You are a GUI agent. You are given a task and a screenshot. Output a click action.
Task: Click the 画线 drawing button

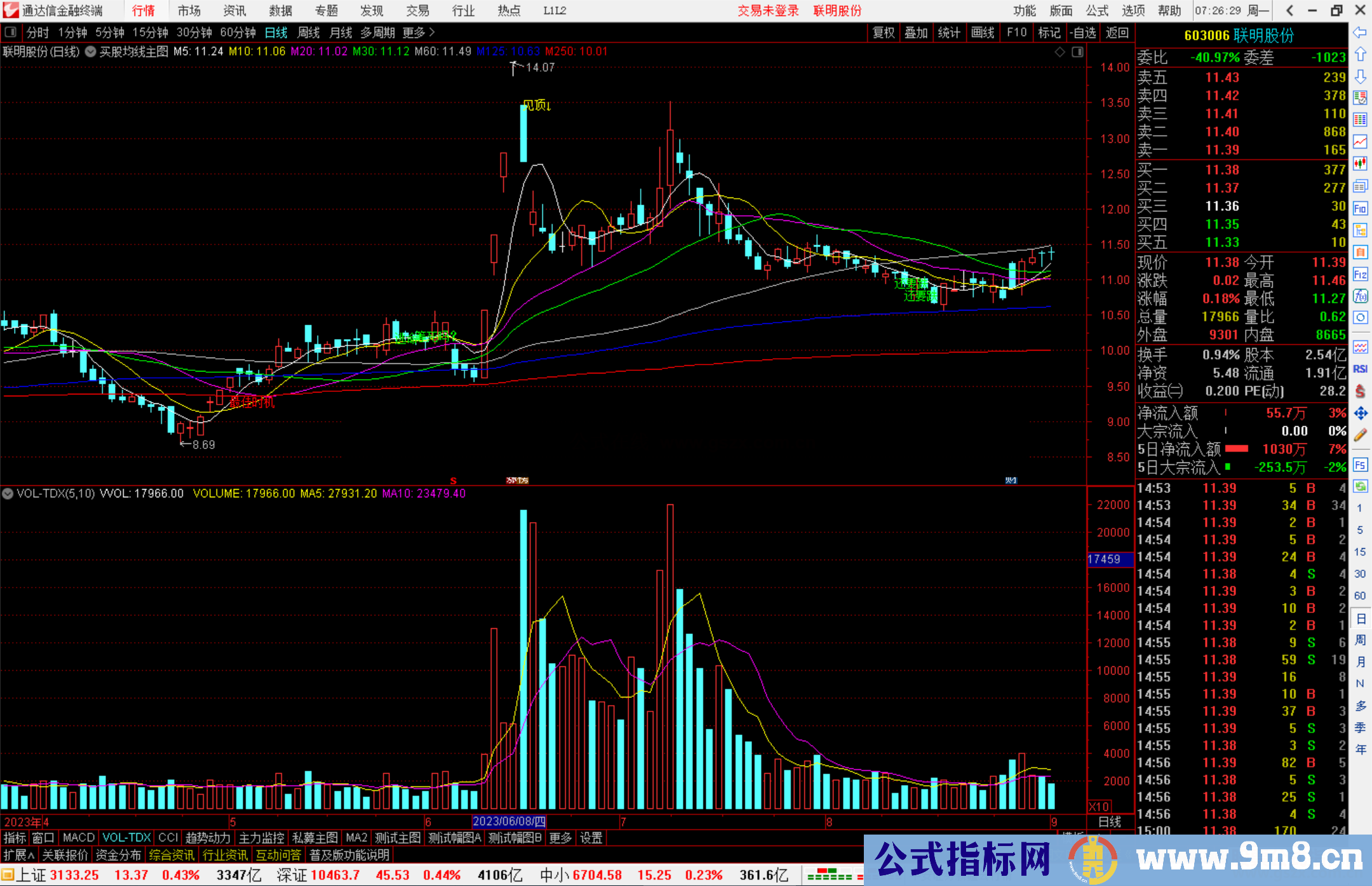982,32
